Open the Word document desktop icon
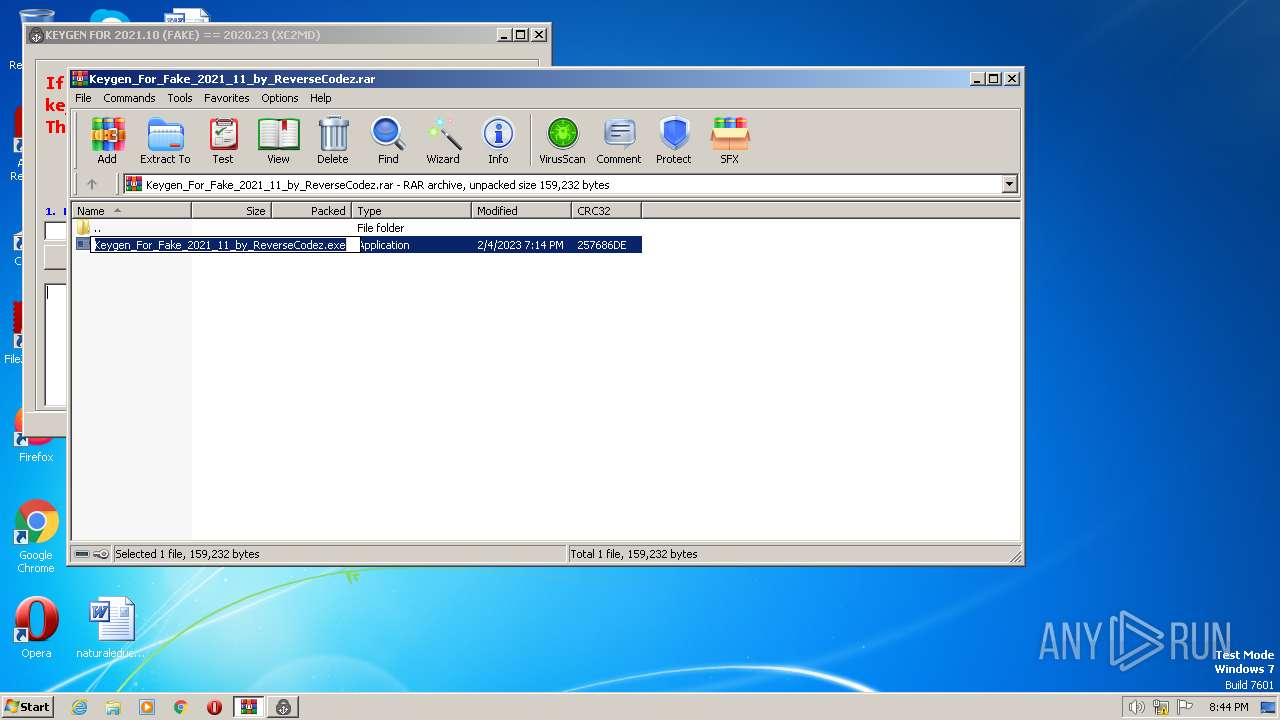1280x720 pixels. pyautogui.click(x=111, y=628)
